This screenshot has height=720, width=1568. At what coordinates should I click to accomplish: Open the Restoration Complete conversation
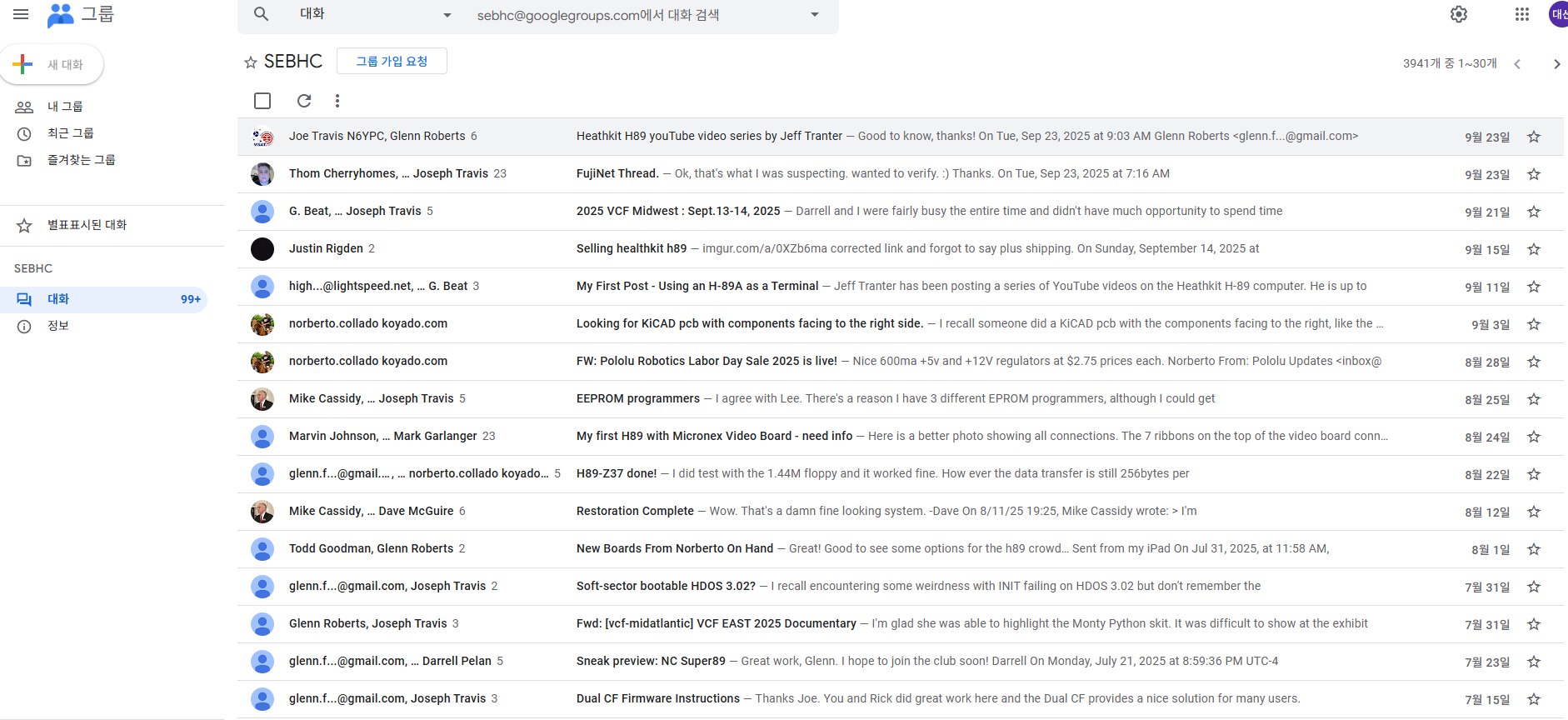(x=635, y=511)
